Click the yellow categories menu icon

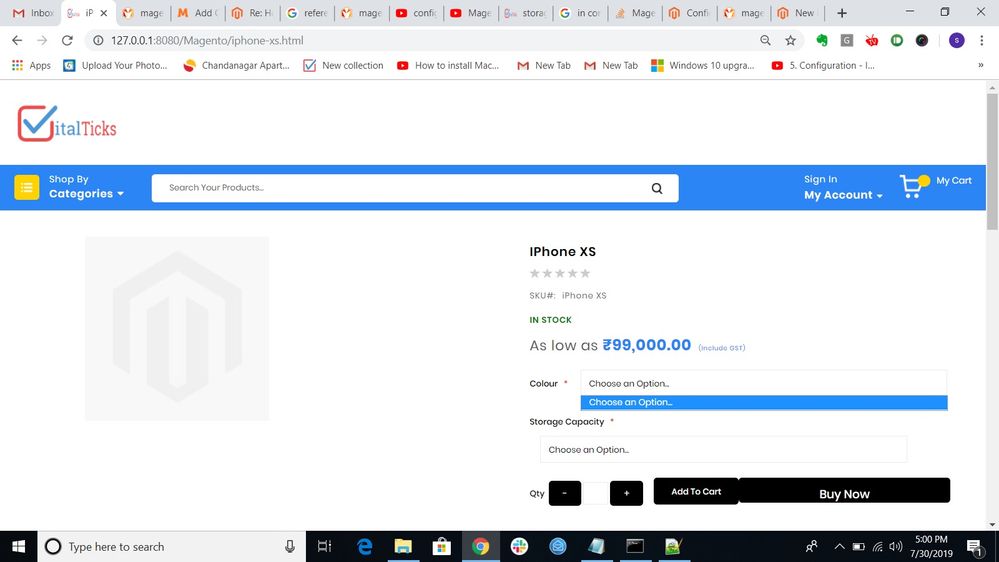[x=27, y=187]
